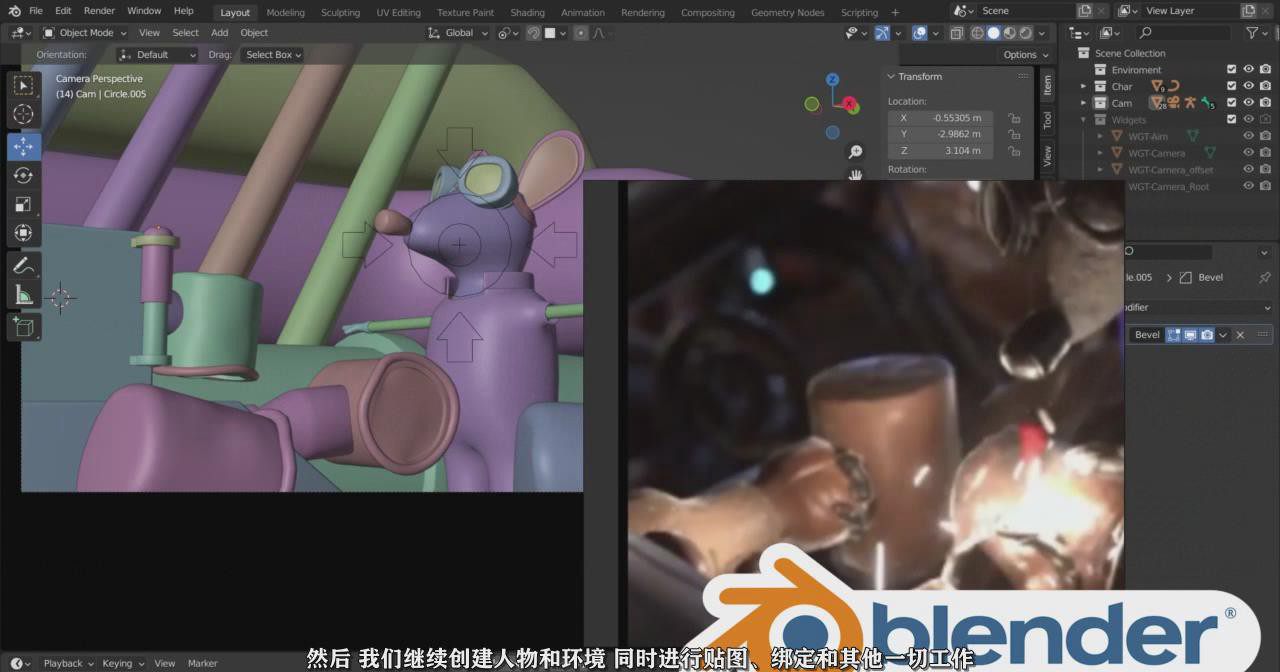Viewport: 1280px width, 672px height.
Task: Toggle Bevel modifier render display
Action: [x=1207, y=335]
